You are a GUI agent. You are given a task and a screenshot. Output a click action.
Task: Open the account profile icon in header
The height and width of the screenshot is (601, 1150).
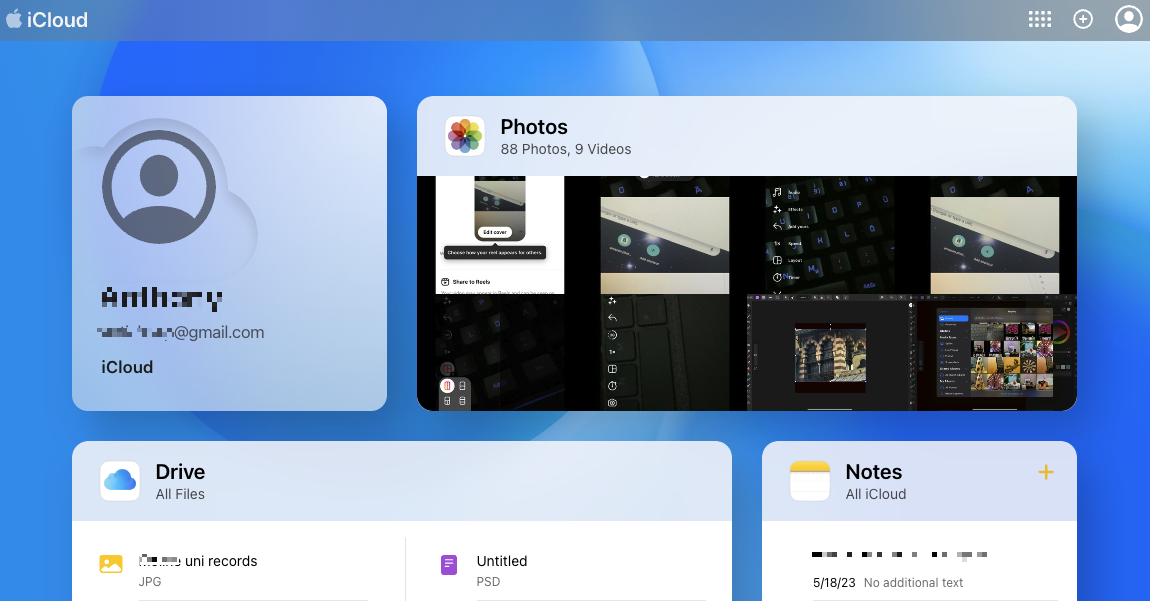(x=1128, y=19)
